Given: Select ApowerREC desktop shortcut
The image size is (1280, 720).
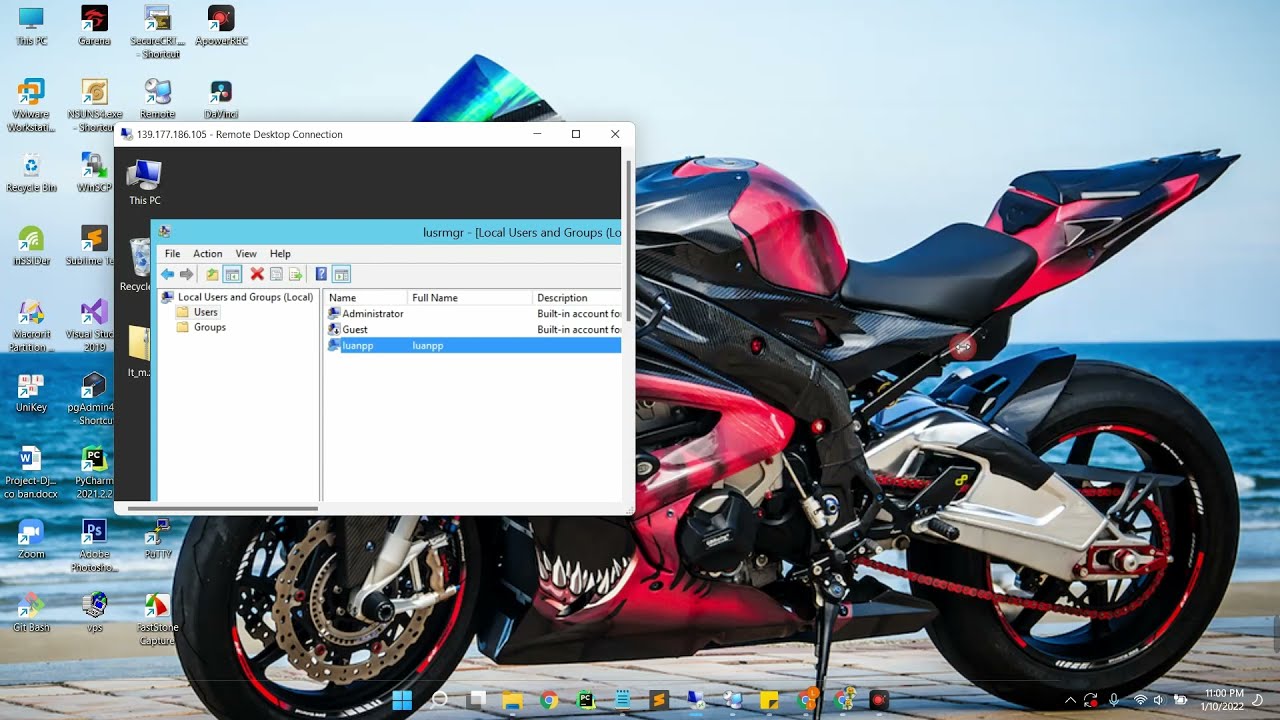Looking at the screenshot, I should (221, 26).
